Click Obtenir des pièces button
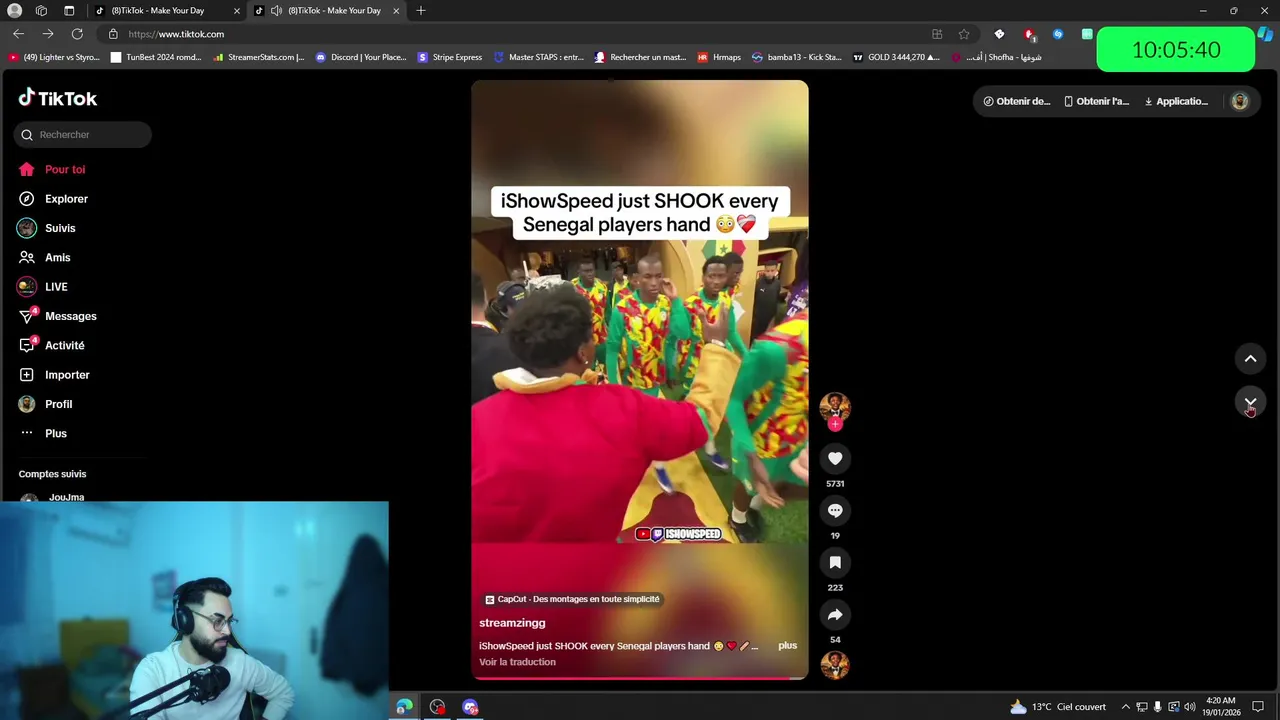Image resolution: width=1280 pixels, height=720 pixels. 1017,101
